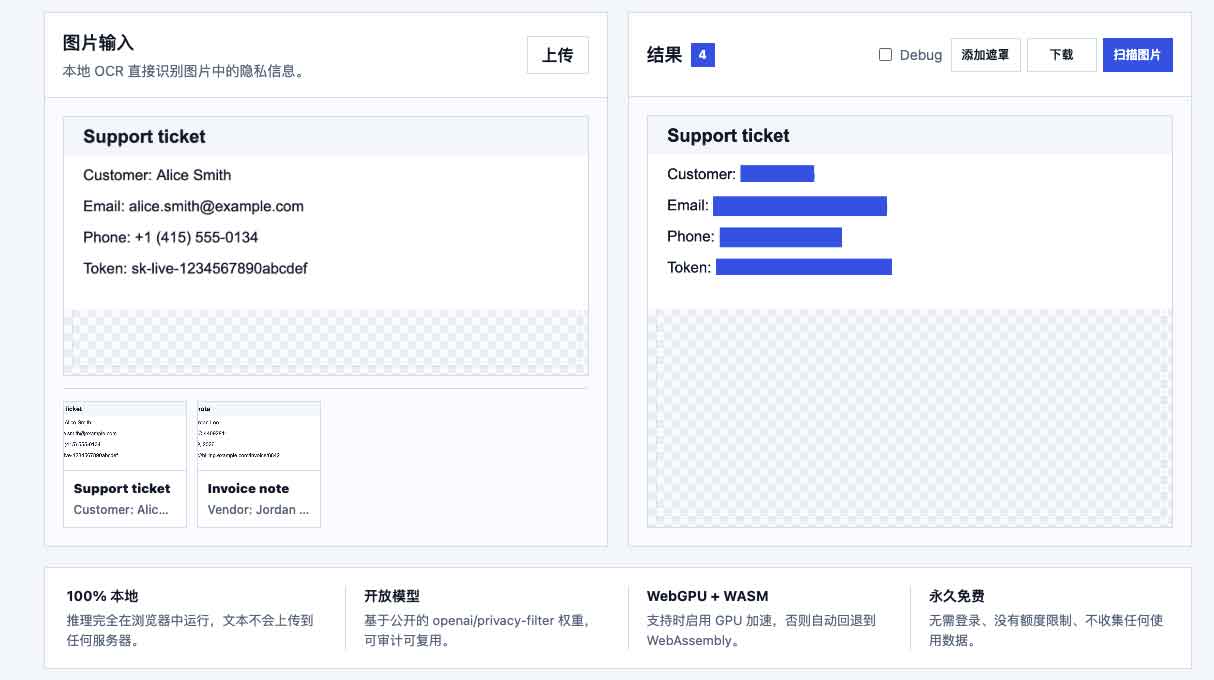1214x680 pixels.
Task: Click the 100% 本地 feature heading
Action: pyautogui.click(x=103, y=596)
